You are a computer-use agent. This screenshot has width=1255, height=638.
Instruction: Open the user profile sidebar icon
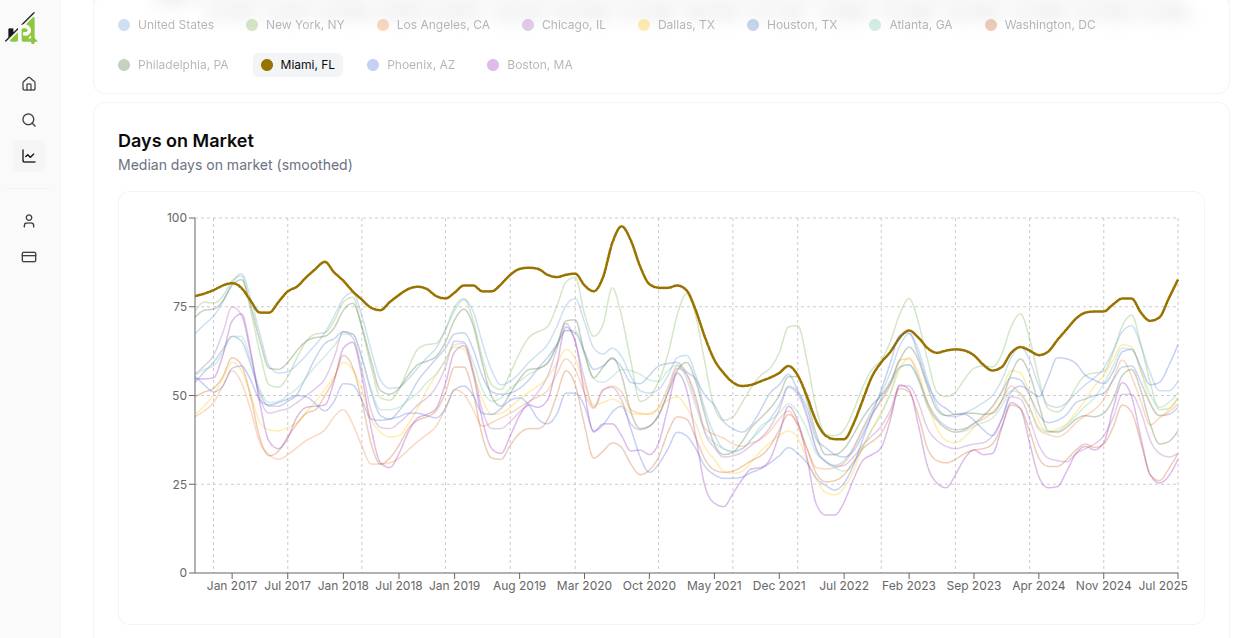point(29,221)
